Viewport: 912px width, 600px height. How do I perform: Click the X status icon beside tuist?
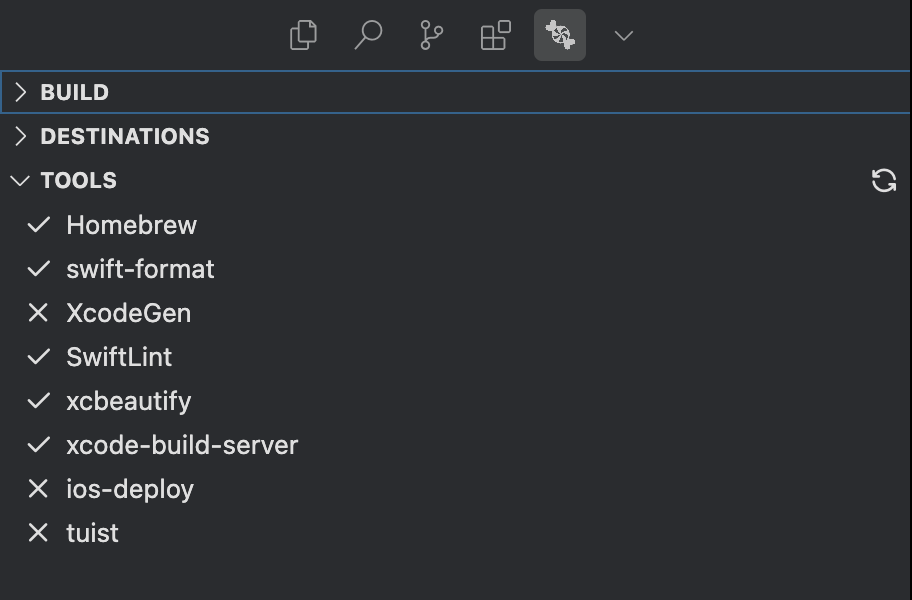(x=38, y=533)
